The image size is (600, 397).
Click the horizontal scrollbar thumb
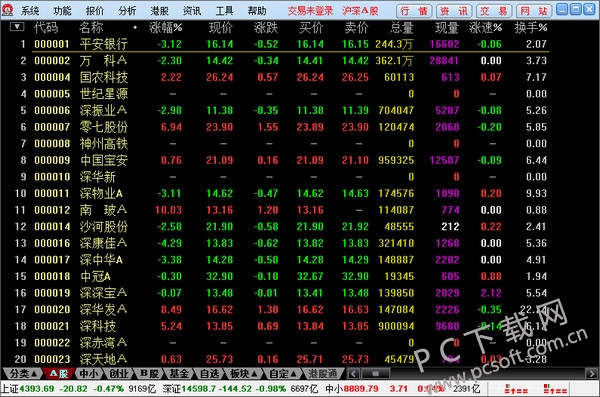[x=375, y=373]
